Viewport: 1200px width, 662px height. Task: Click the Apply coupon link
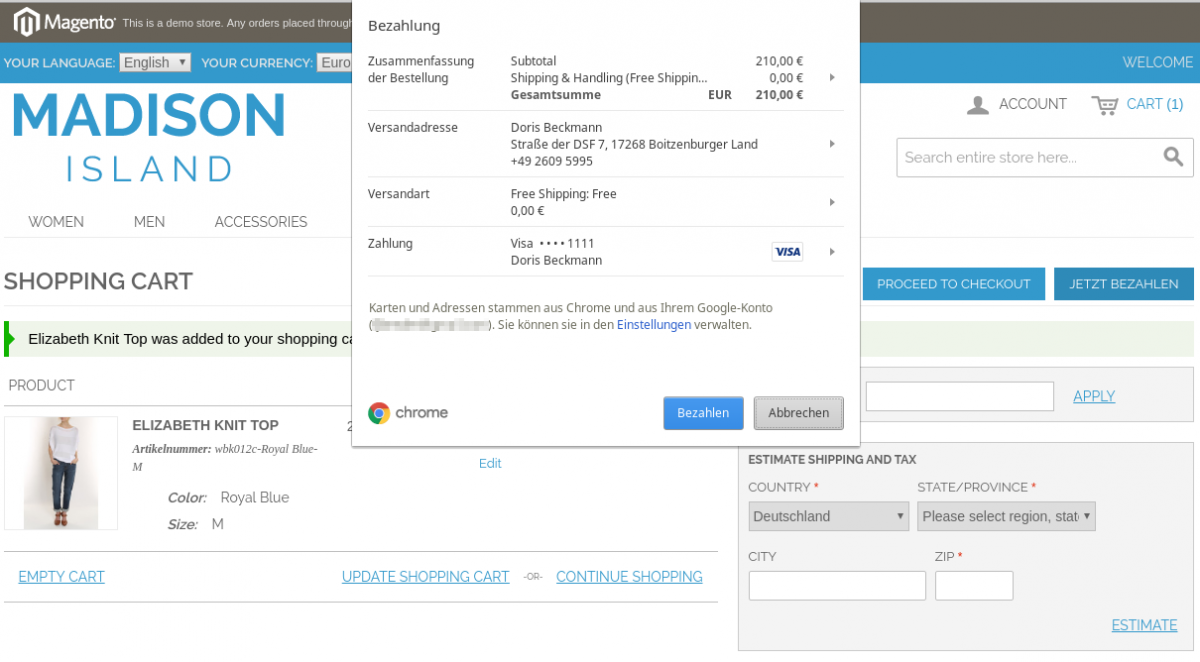(1094, 396)
